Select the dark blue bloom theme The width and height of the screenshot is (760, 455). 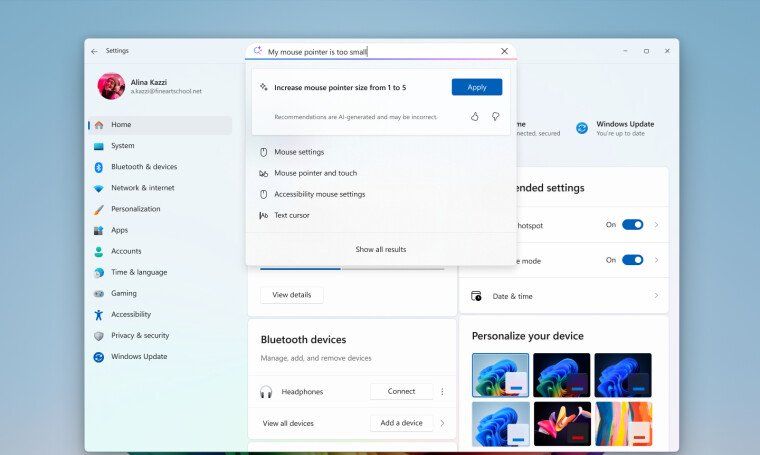pos(623,375)
